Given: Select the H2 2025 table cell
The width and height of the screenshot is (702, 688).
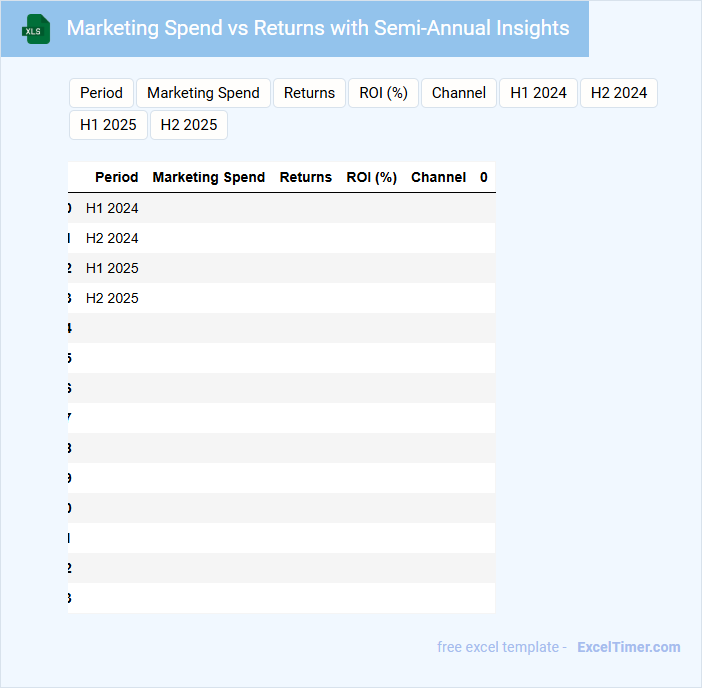Looking at the screenshot, I should pos(112,298).
